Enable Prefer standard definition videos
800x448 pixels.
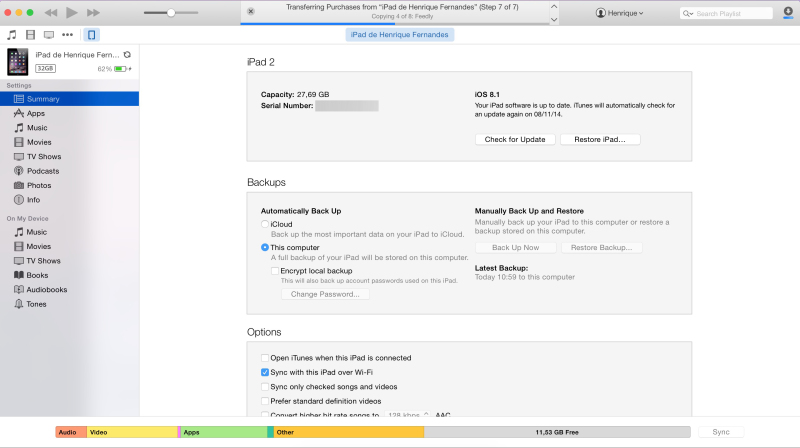point(265,401)
